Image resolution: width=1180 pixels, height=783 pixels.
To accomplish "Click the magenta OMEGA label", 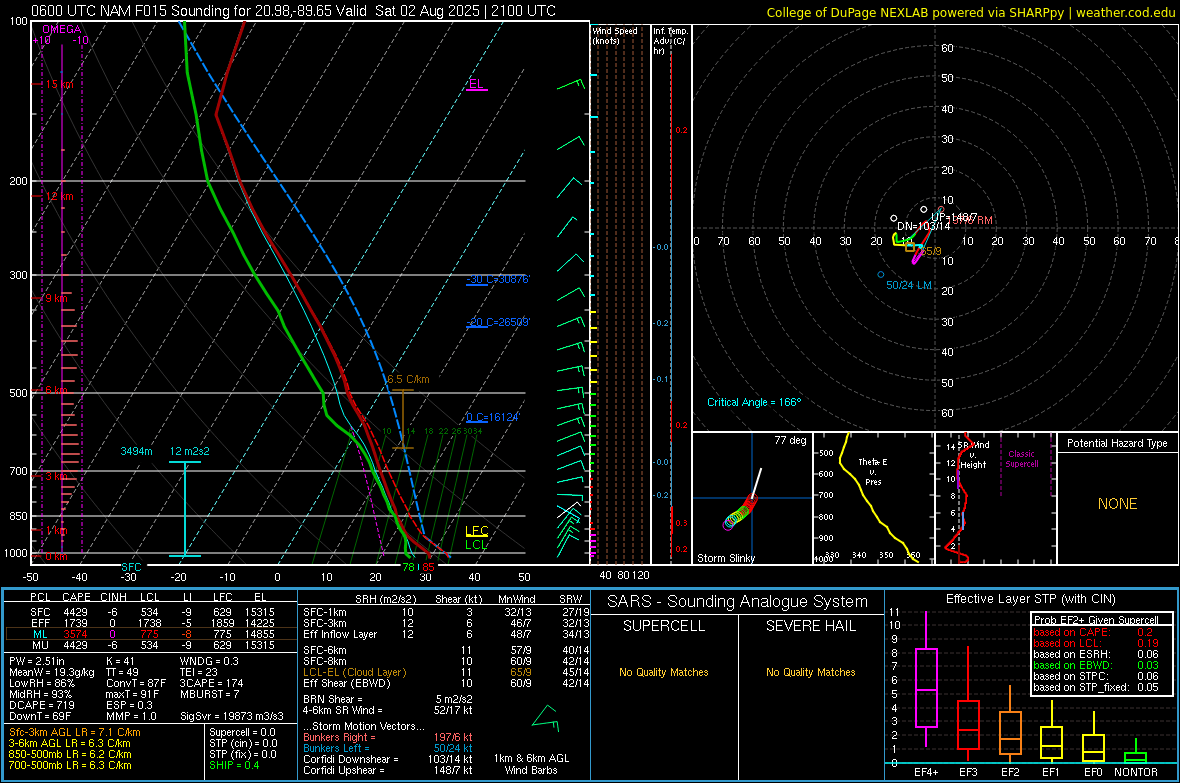I will 62,29.
